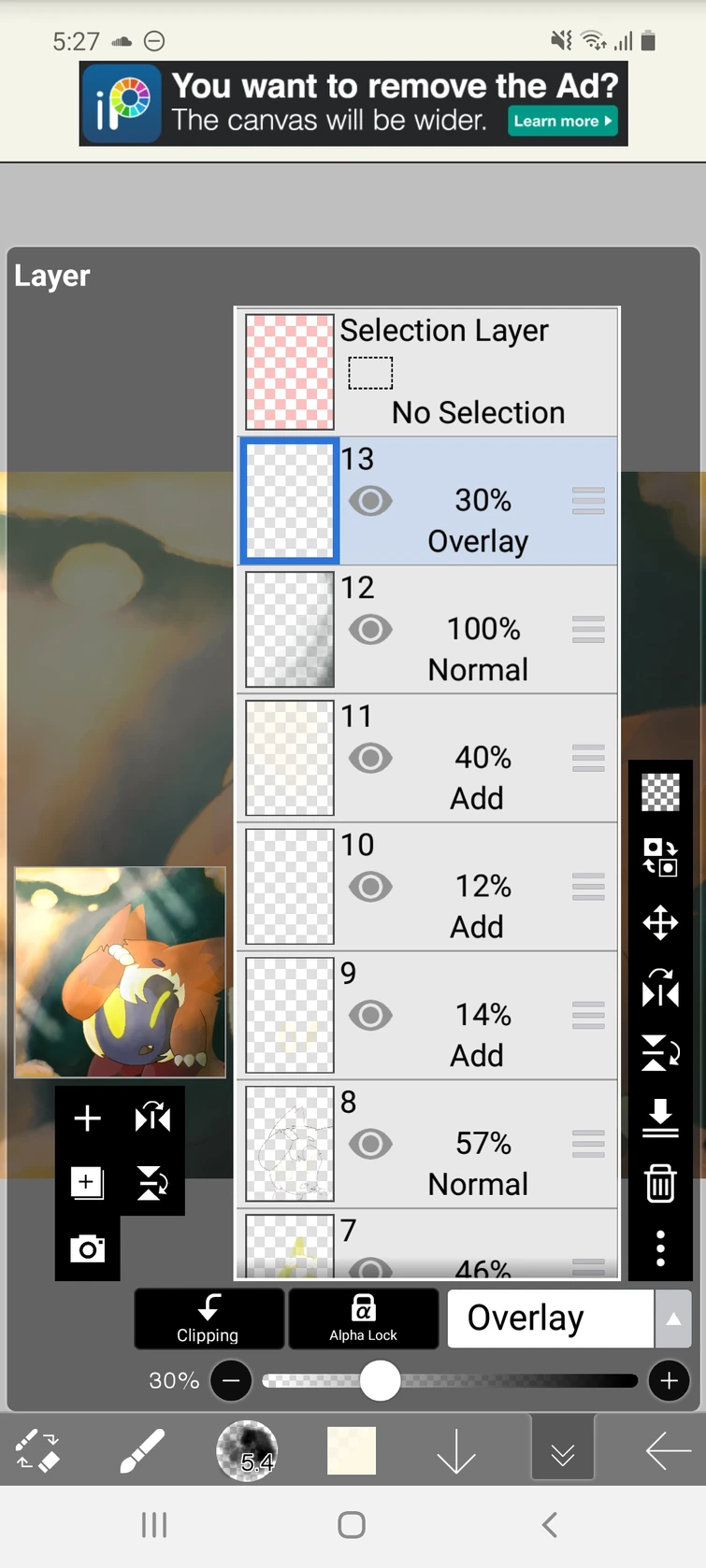Increase opacity with the plus button

click(x=670, y=1381)
